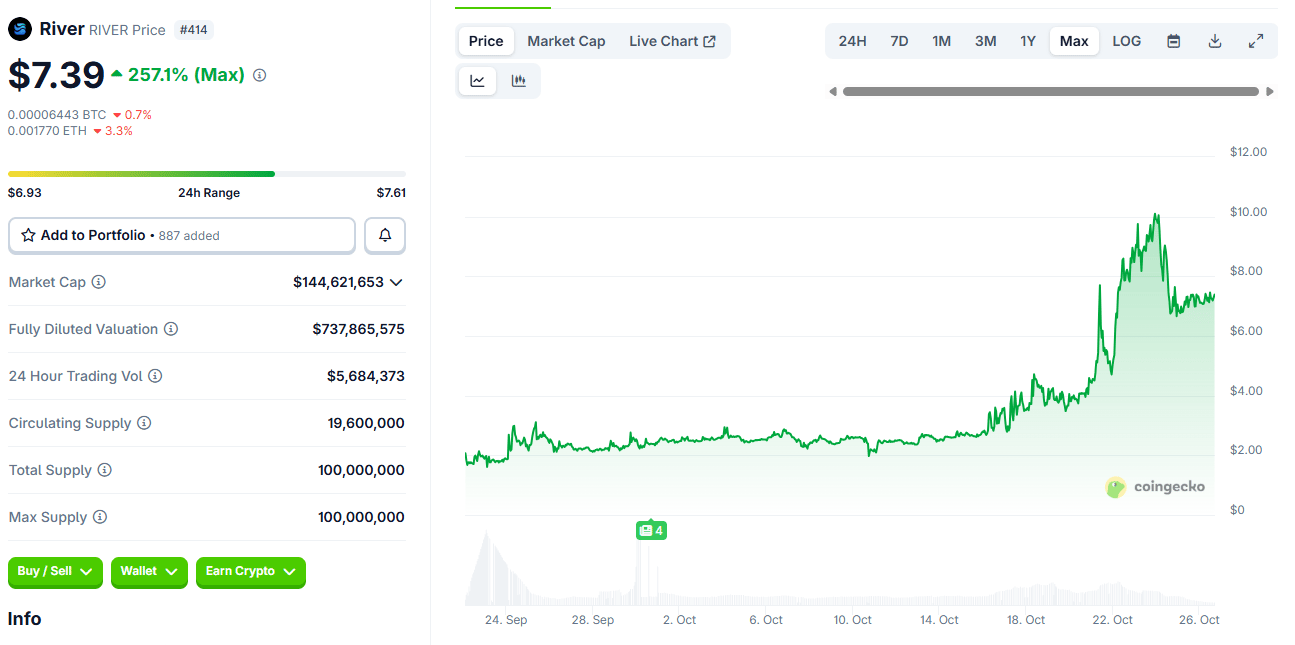Image resolution: width=1295 pixels, height=645 pixels.
Task: Click the star icon in Add to Portfolio
Action: click(28, 235)
